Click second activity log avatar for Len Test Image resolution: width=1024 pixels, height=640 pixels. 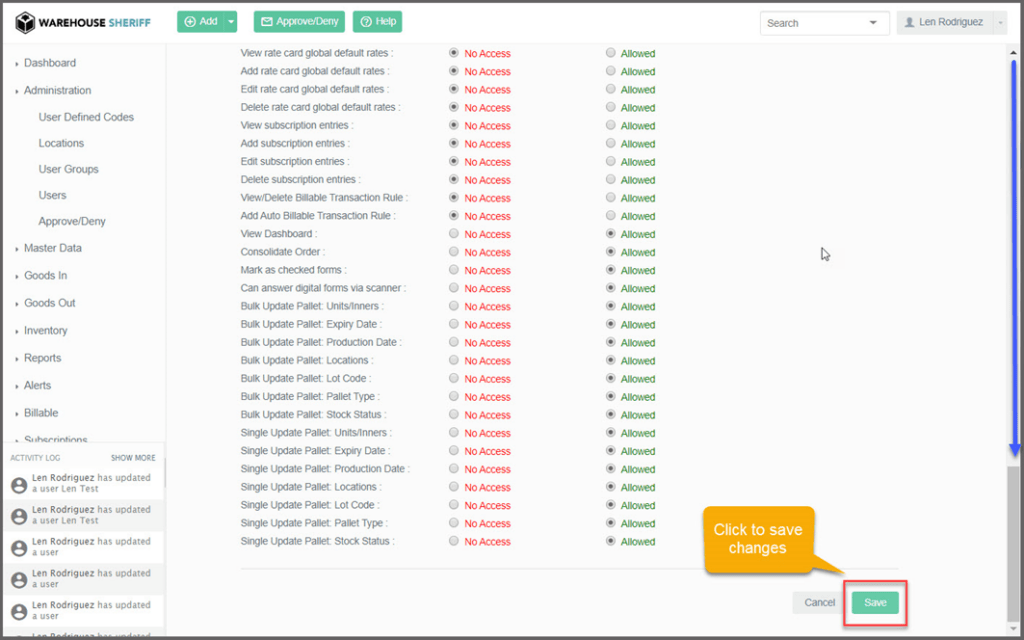pos(18,516)
